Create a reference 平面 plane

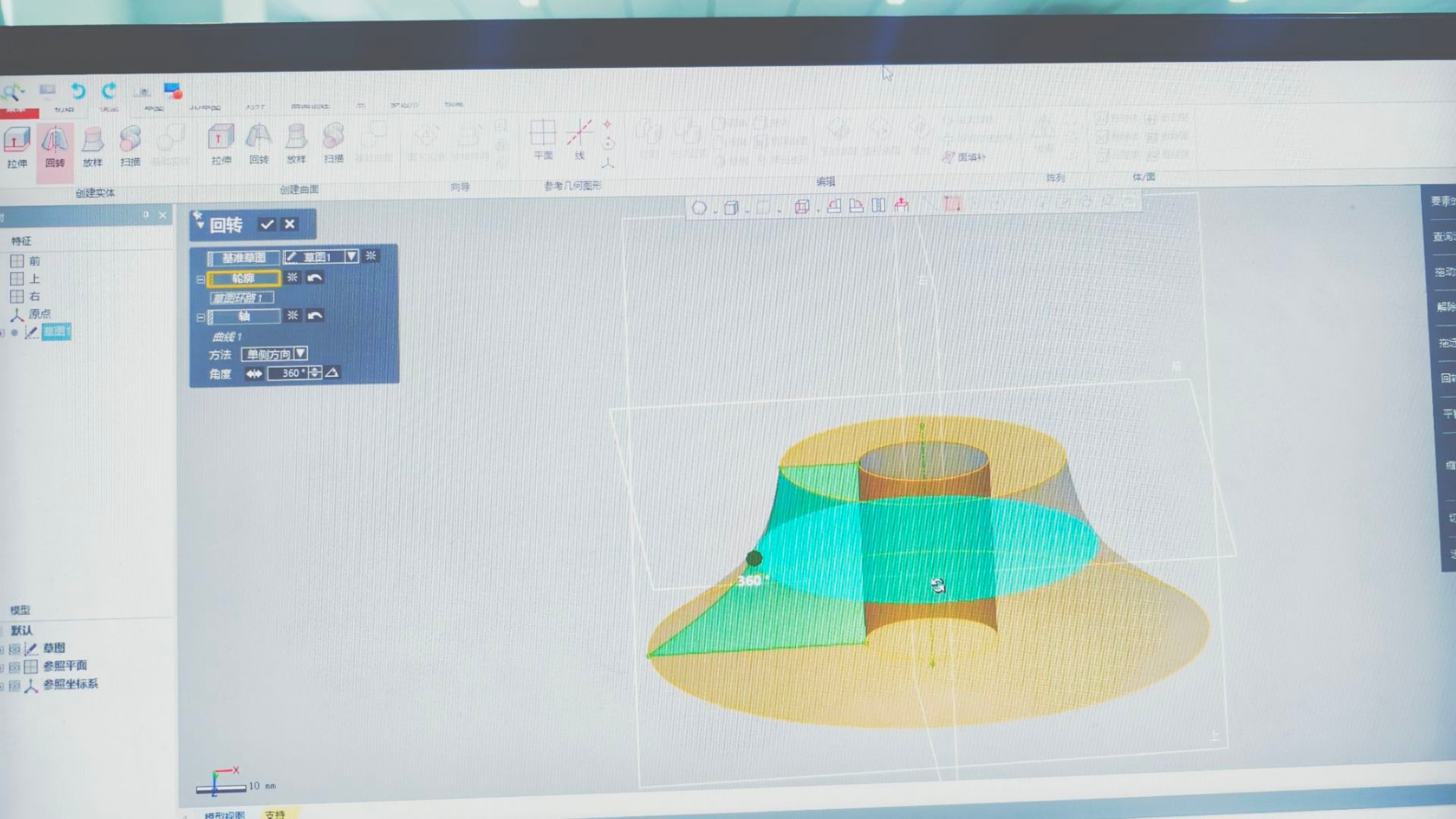pos(543,140)
